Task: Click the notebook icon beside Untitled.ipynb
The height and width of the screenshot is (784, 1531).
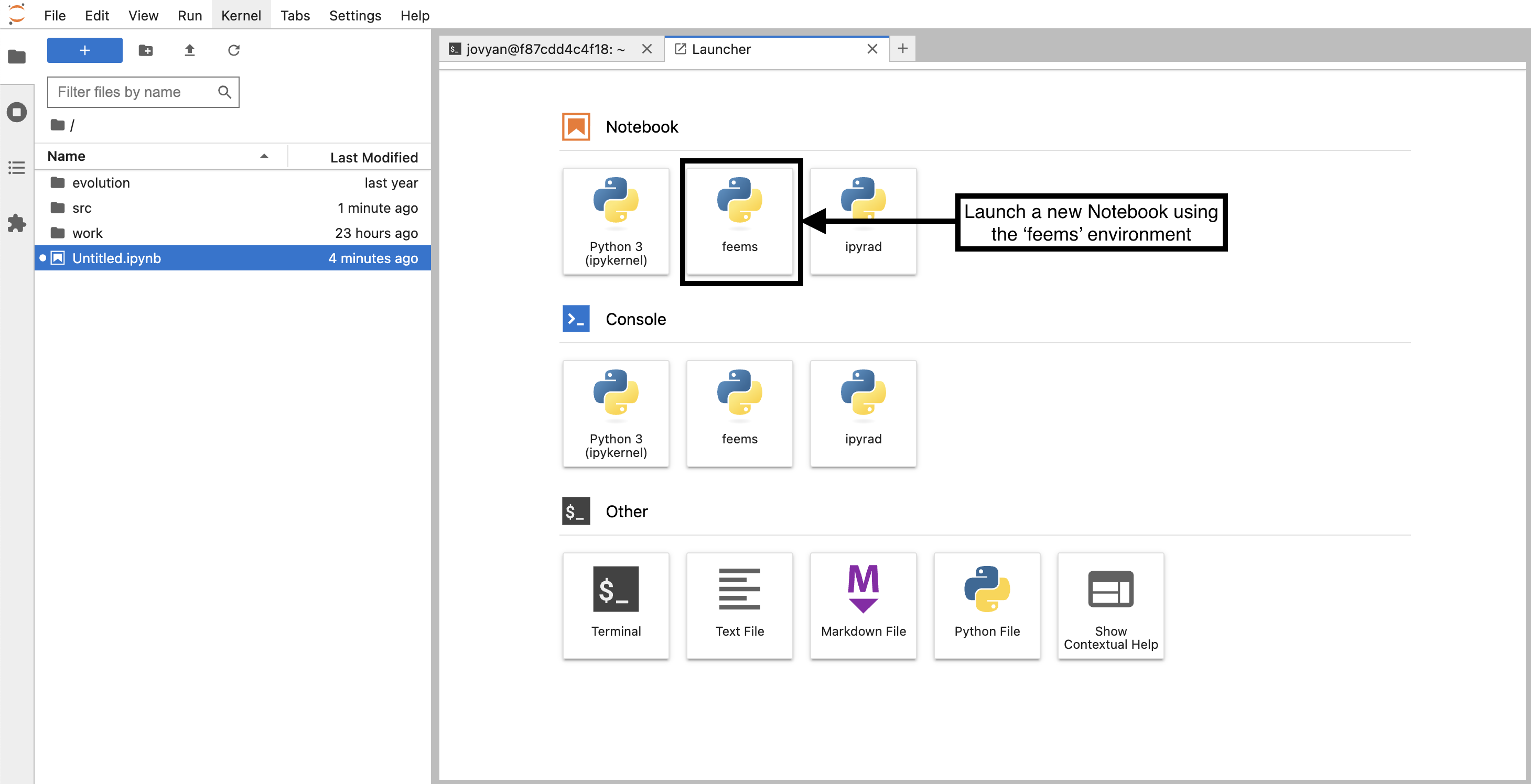Action: click(x=58, y=258)
